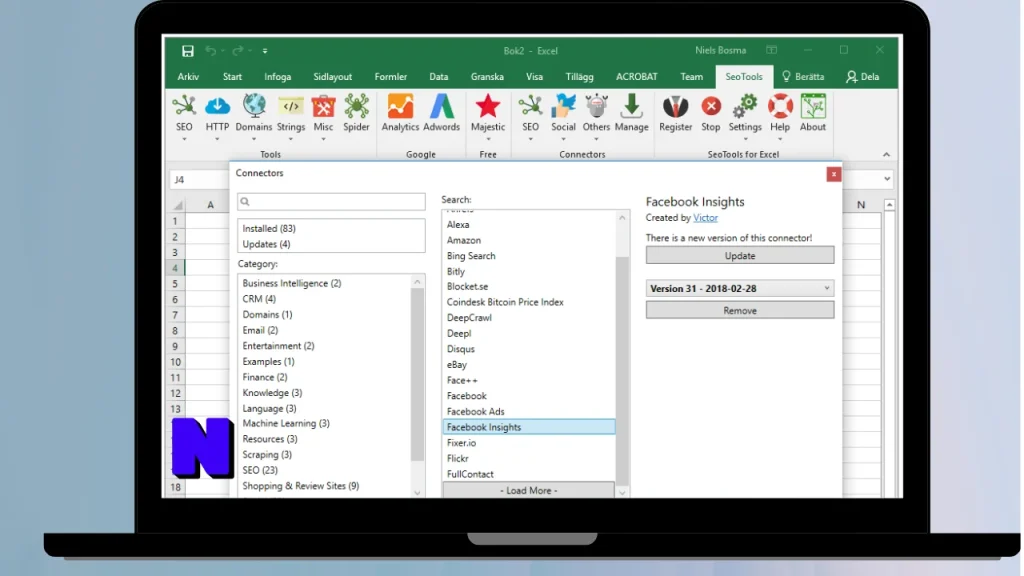Screen dimensions: 1024x576
Task: Open the dropdown arrow under Domains
Action: point(254,138)
